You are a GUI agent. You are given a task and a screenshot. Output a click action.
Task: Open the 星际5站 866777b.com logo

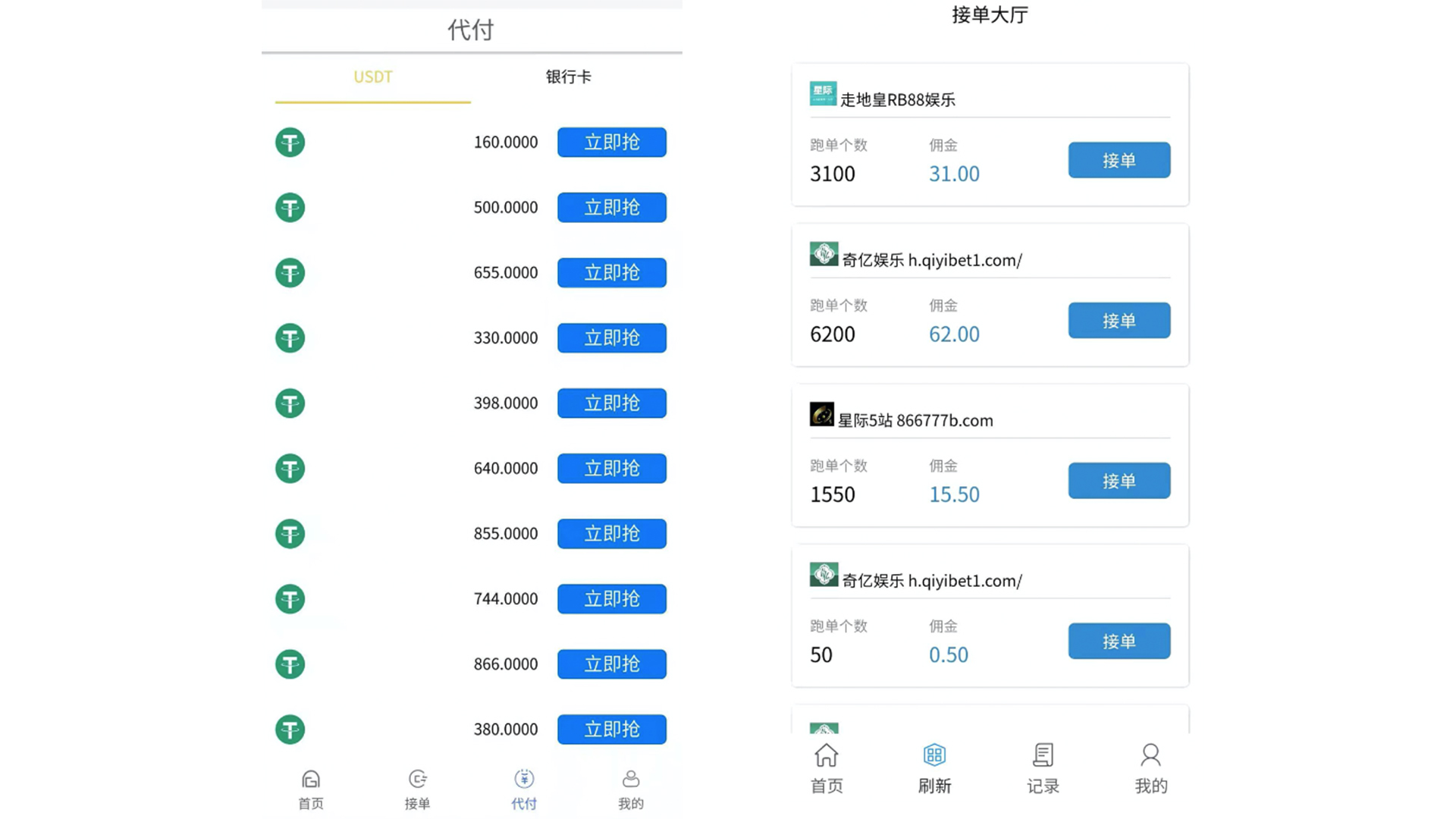(x=822, y=414)
